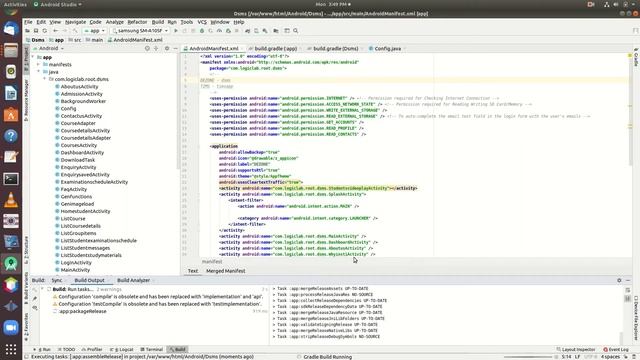This screenshot has width=640, height=360.
Task: Launch the Terminal from the Ubuntu dock
Action: pyautogui.click(x=11, y=179)
